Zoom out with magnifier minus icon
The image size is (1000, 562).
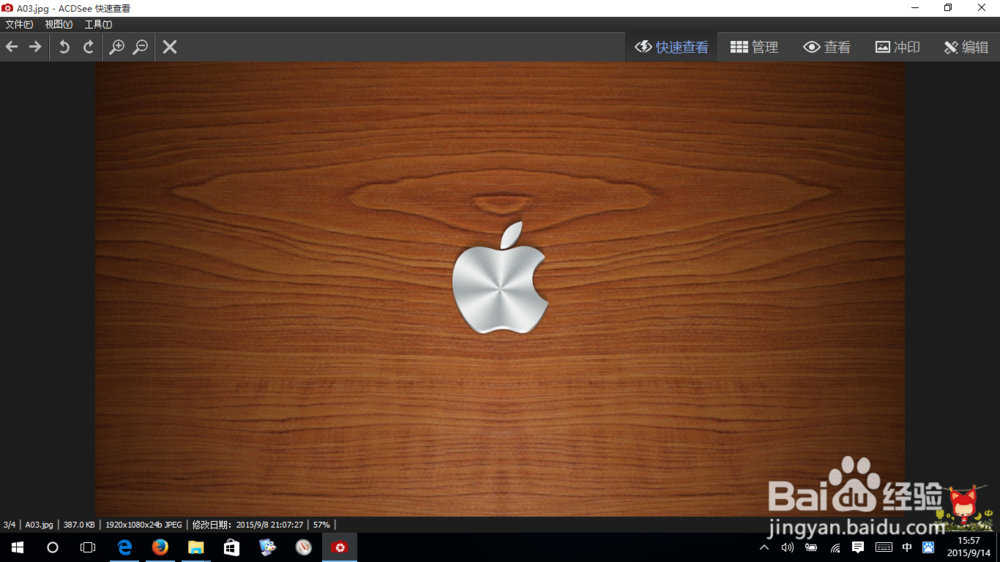tap(140, 47)
